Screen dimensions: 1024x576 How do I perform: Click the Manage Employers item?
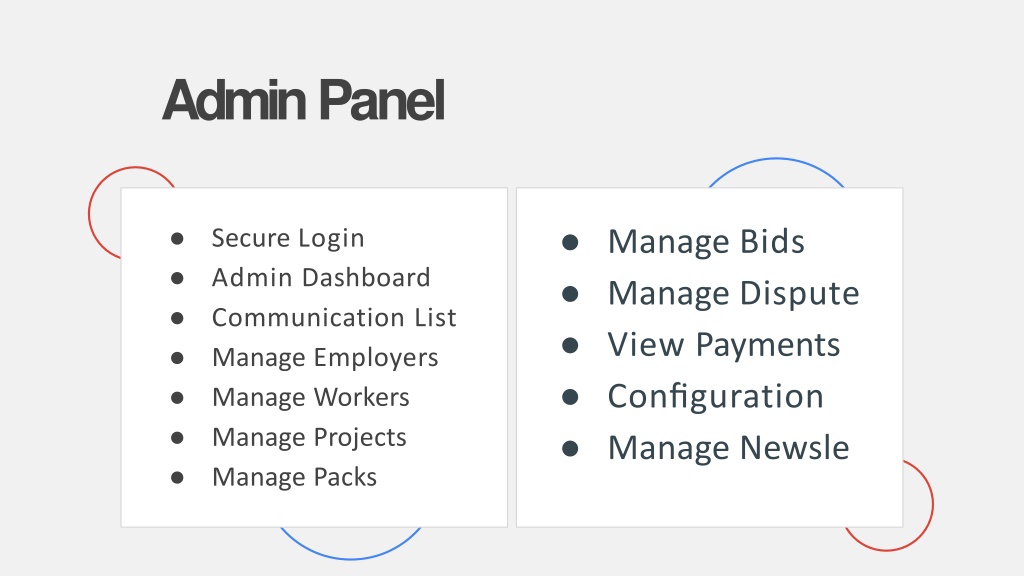[325, 358]
